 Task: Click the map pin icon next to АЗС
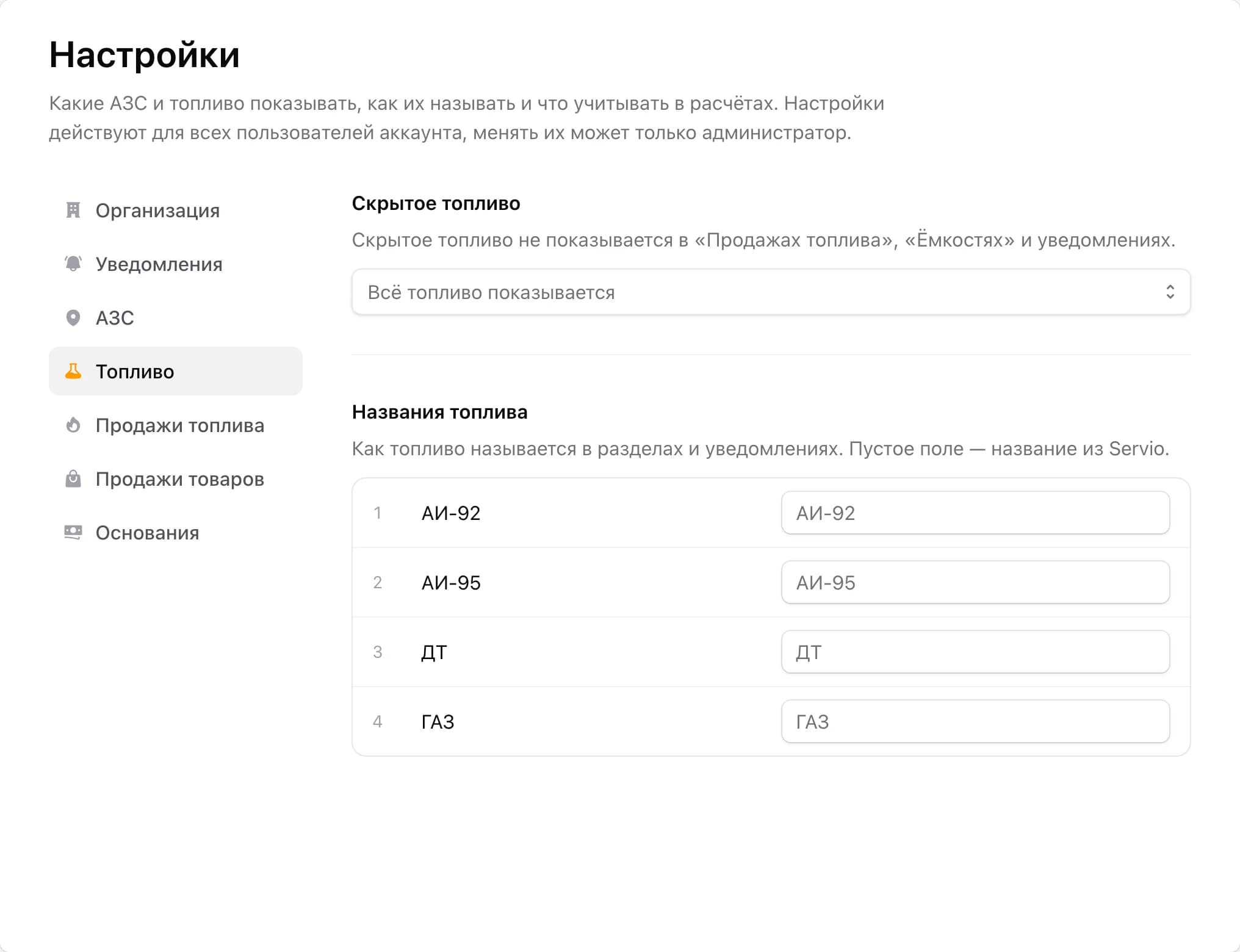[x=73, y=318]
